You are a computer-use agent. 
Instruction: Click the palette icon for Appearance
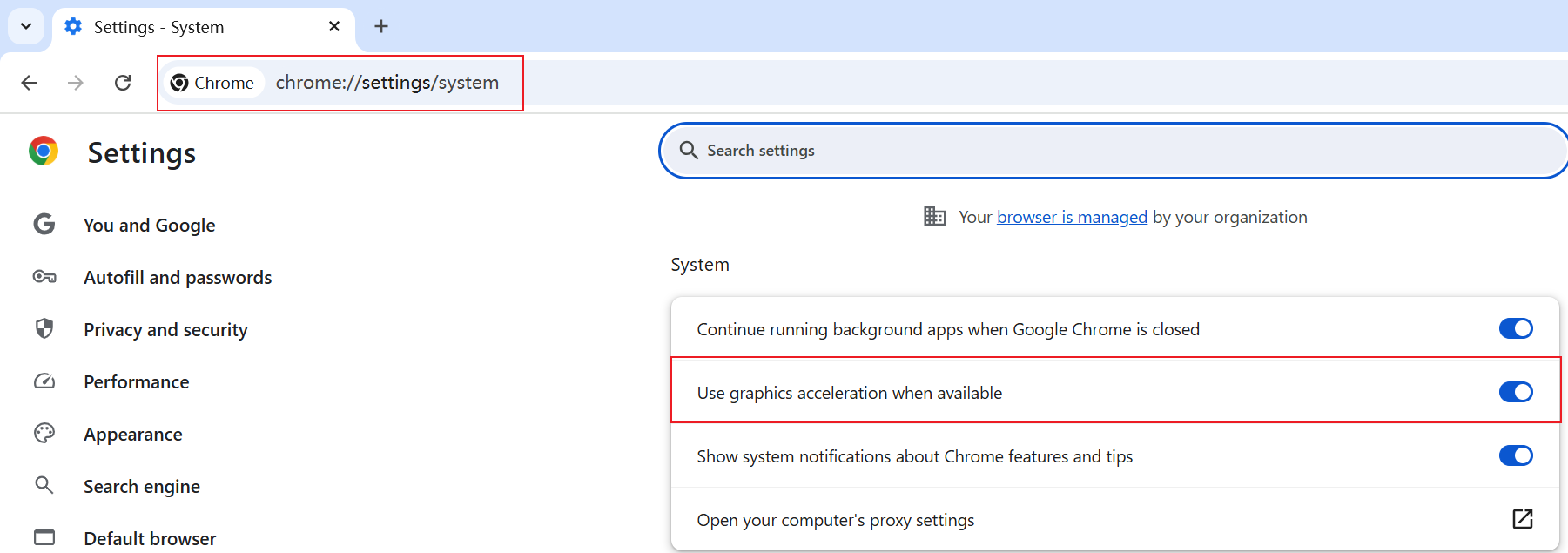[x=44, y=433]
